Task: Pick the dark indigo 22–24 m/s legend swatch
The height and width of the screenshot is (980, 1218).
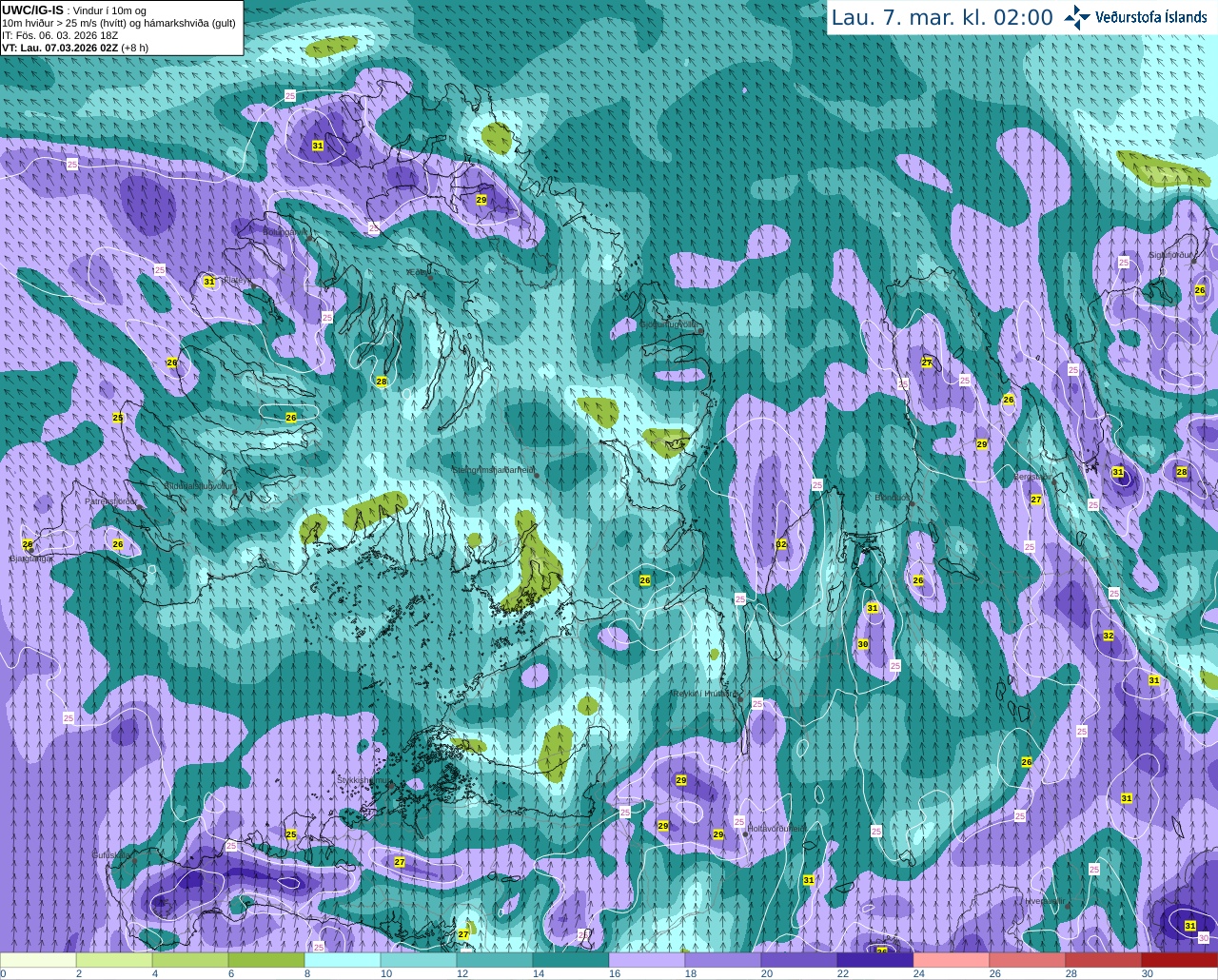Action: 875,960
